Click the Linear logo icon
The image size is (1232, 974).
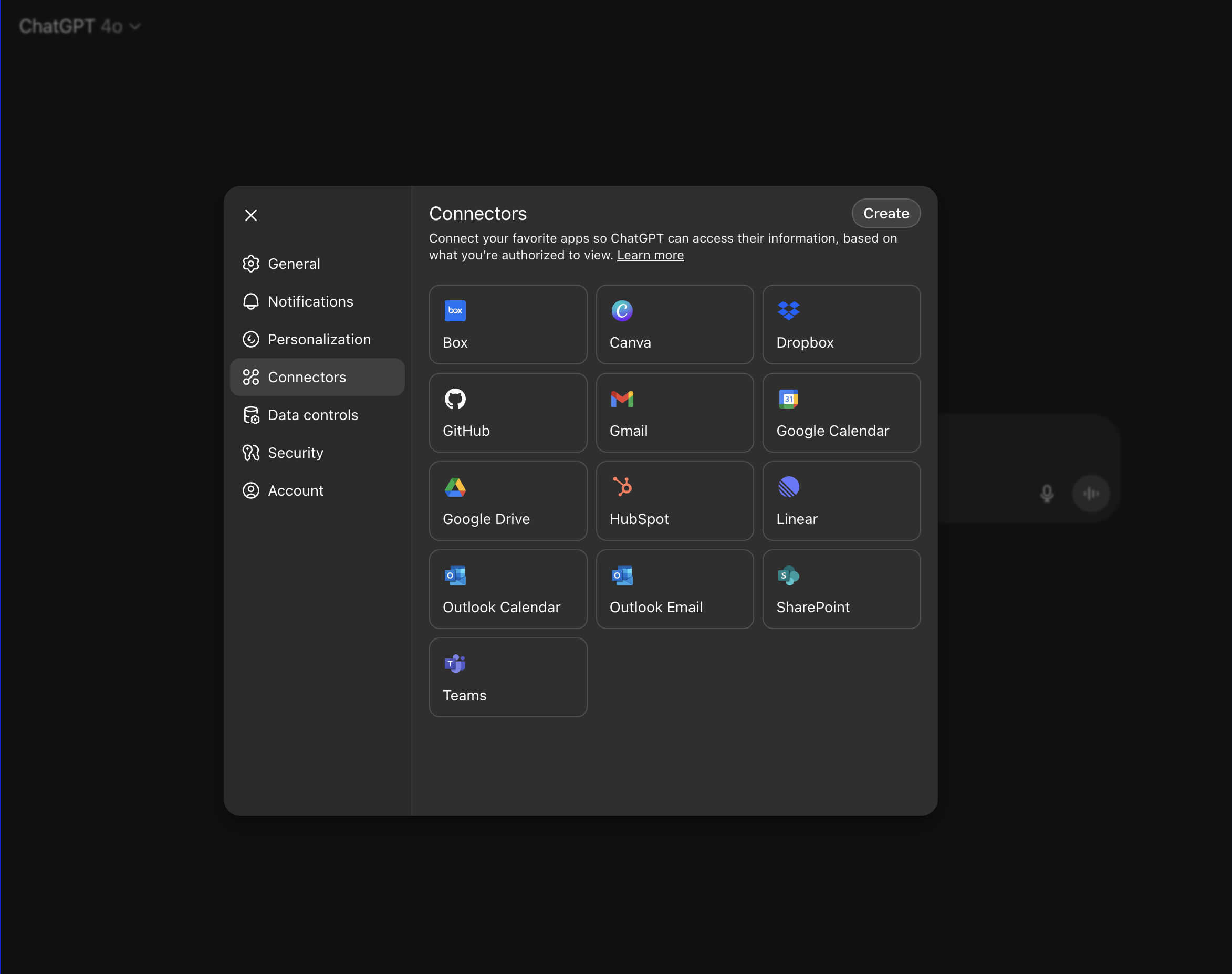[788, 487]
